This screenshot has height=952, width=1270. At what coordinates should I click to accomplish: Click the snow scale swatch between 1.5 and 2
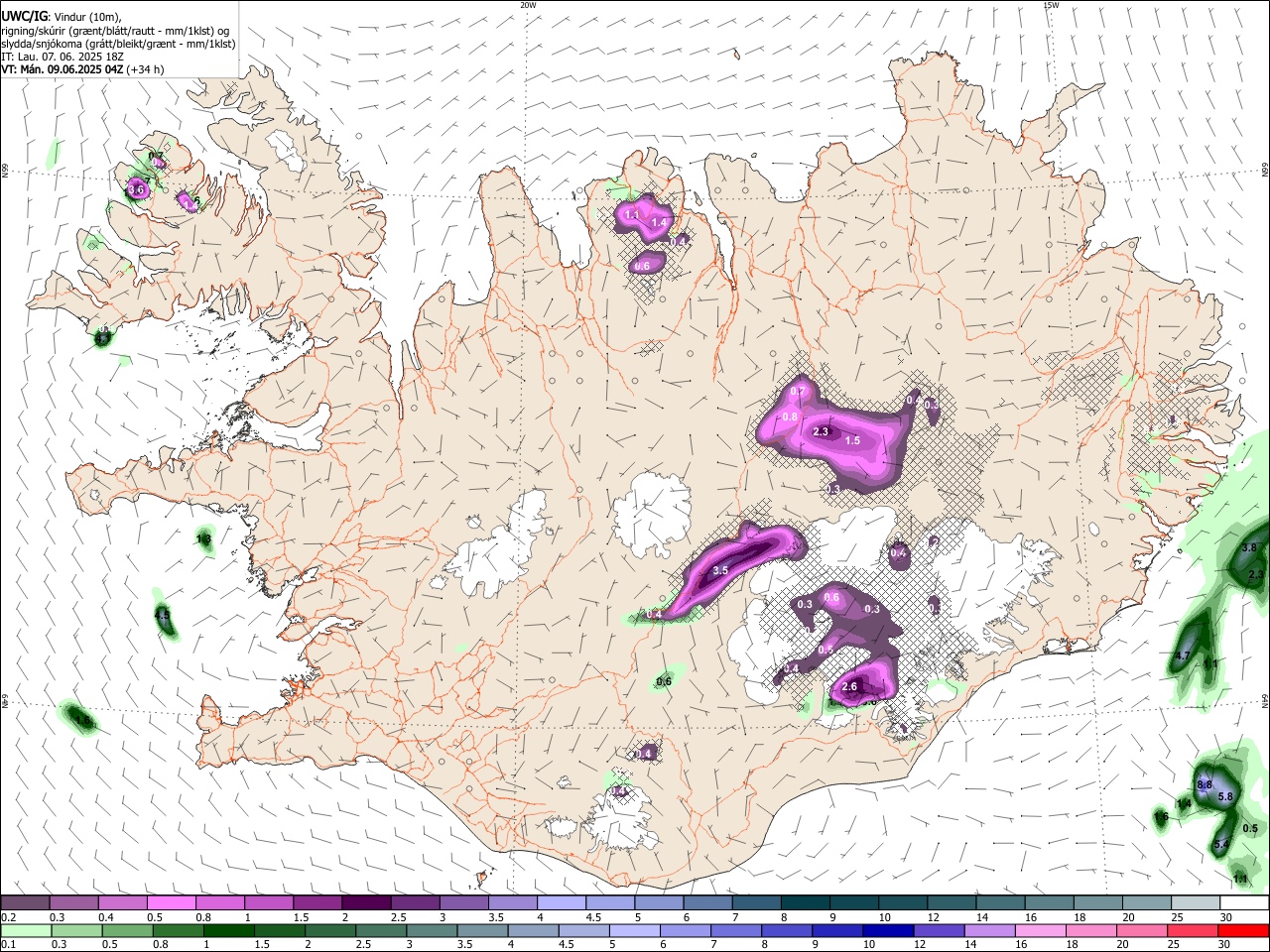tap(317, 903)
